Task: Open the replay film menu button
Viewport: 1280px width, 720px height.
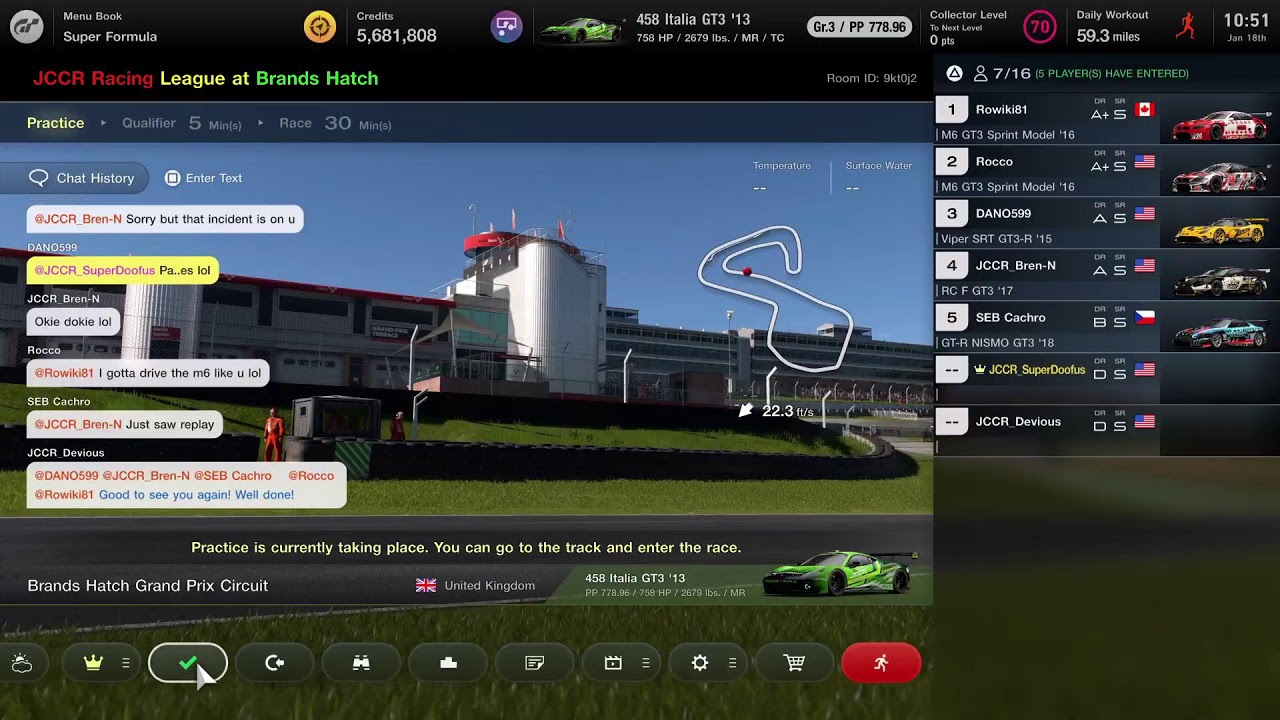Action: 621,663
